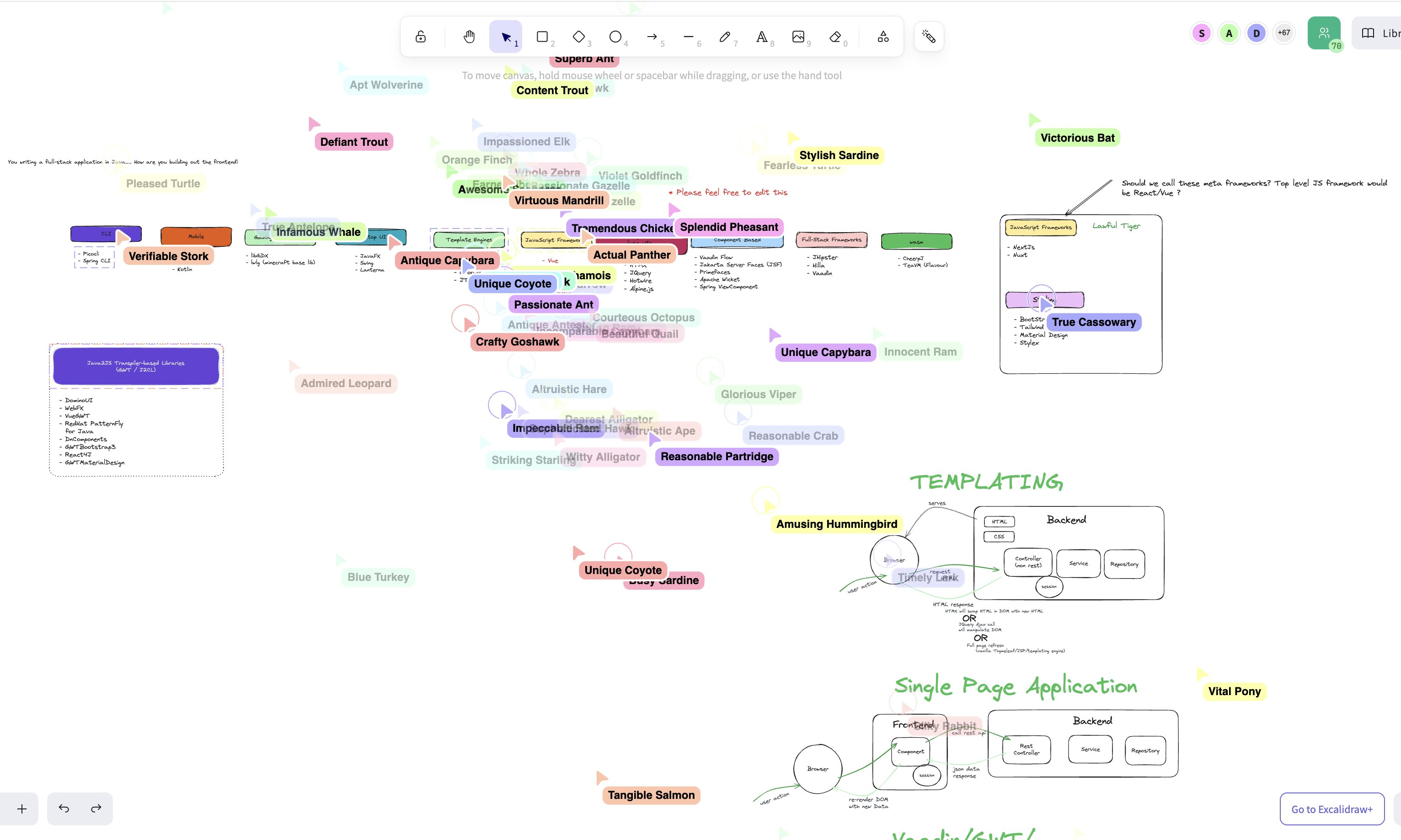Select the Line tool
1401x840 pixels.
tap(689, 37)
